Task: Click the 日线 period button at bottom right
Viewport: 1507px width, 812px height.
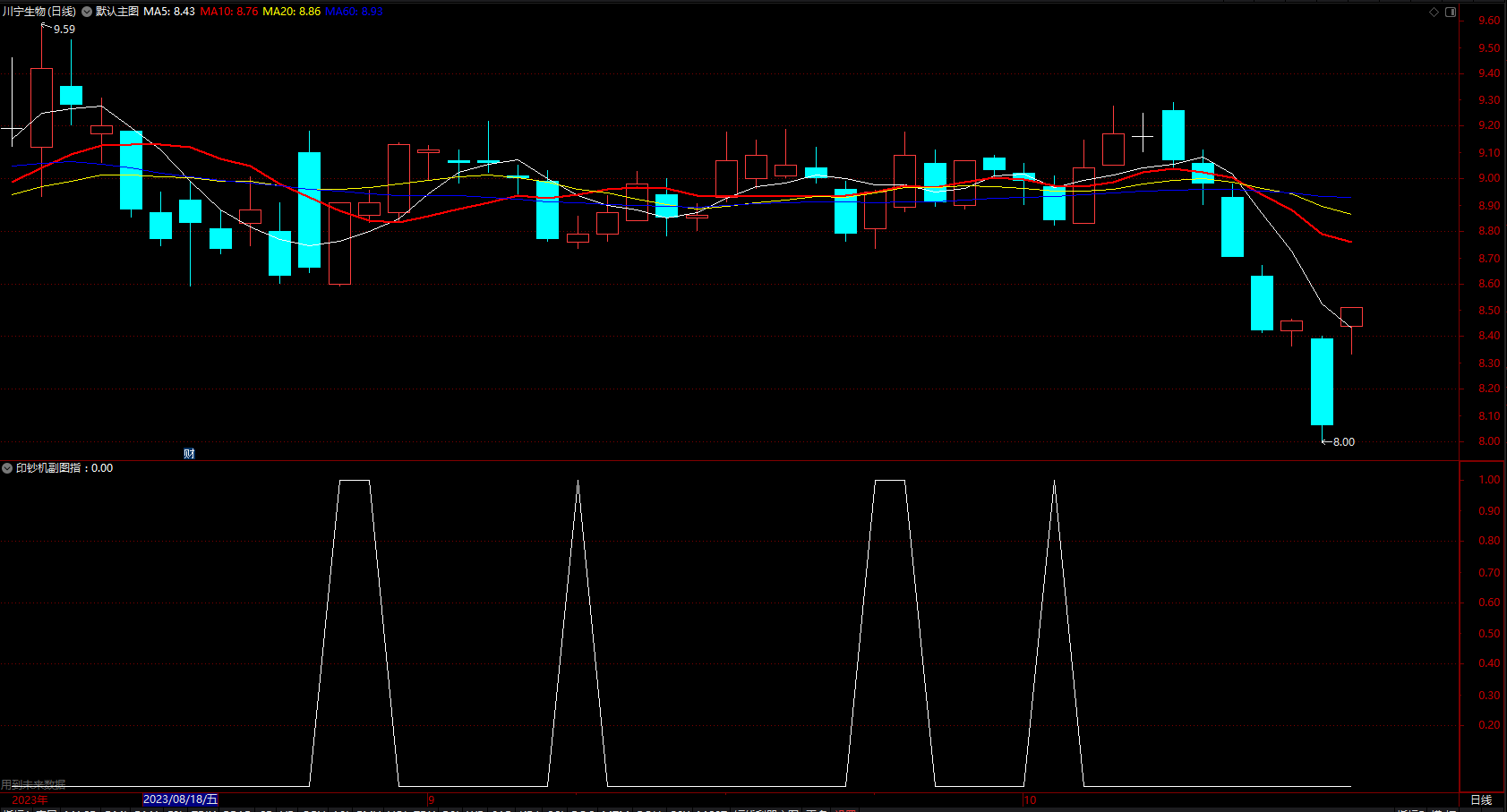Action: click(1481, 800)
